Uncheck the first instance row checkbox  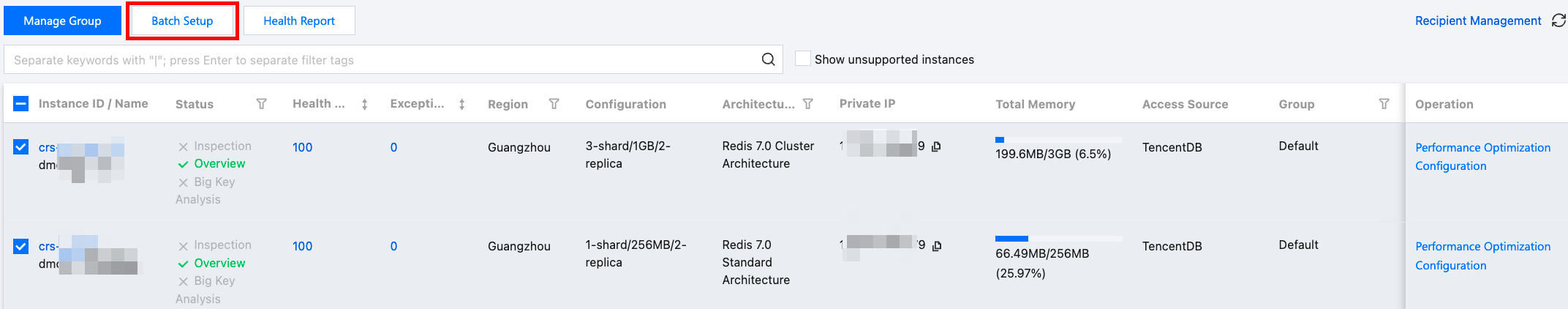(21, 147)
